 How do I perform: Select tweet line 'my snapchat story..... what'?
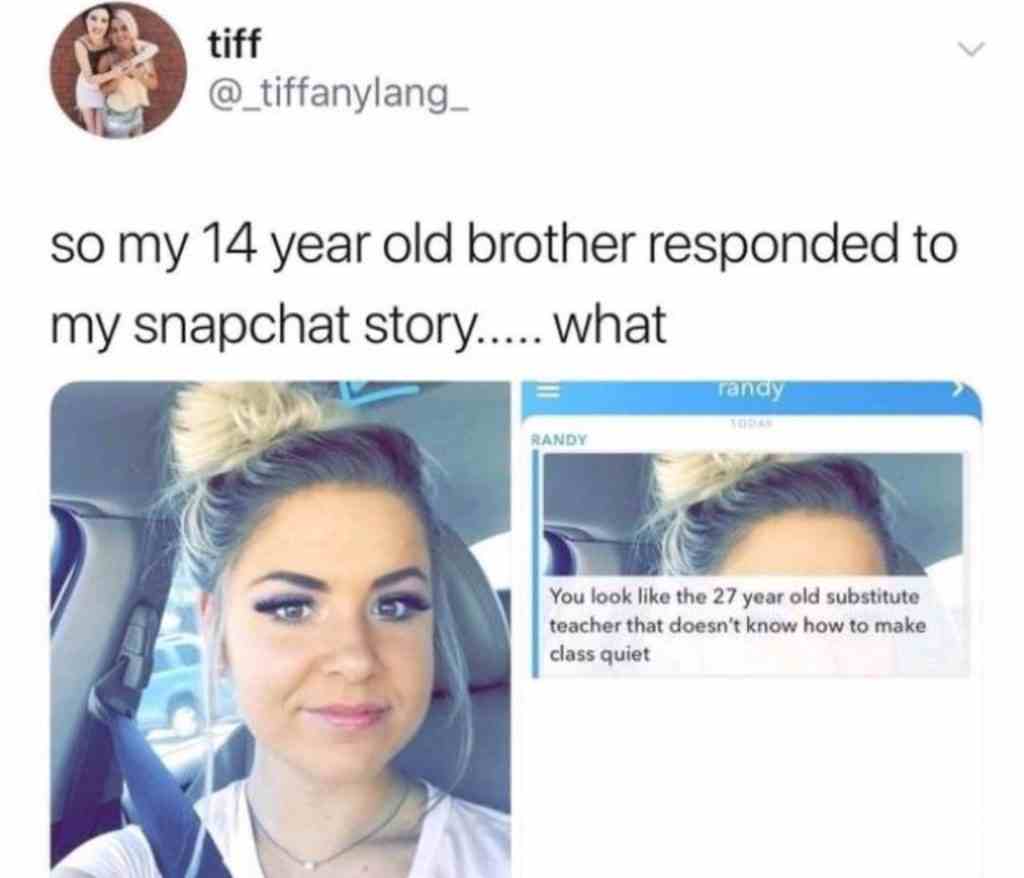click(359, 325)
